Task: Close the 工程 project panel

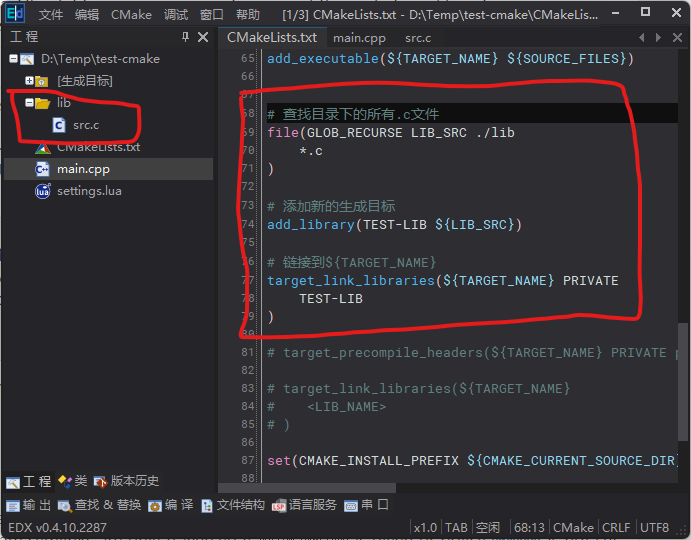Action: pyautogui.click(x=203, y=37)
